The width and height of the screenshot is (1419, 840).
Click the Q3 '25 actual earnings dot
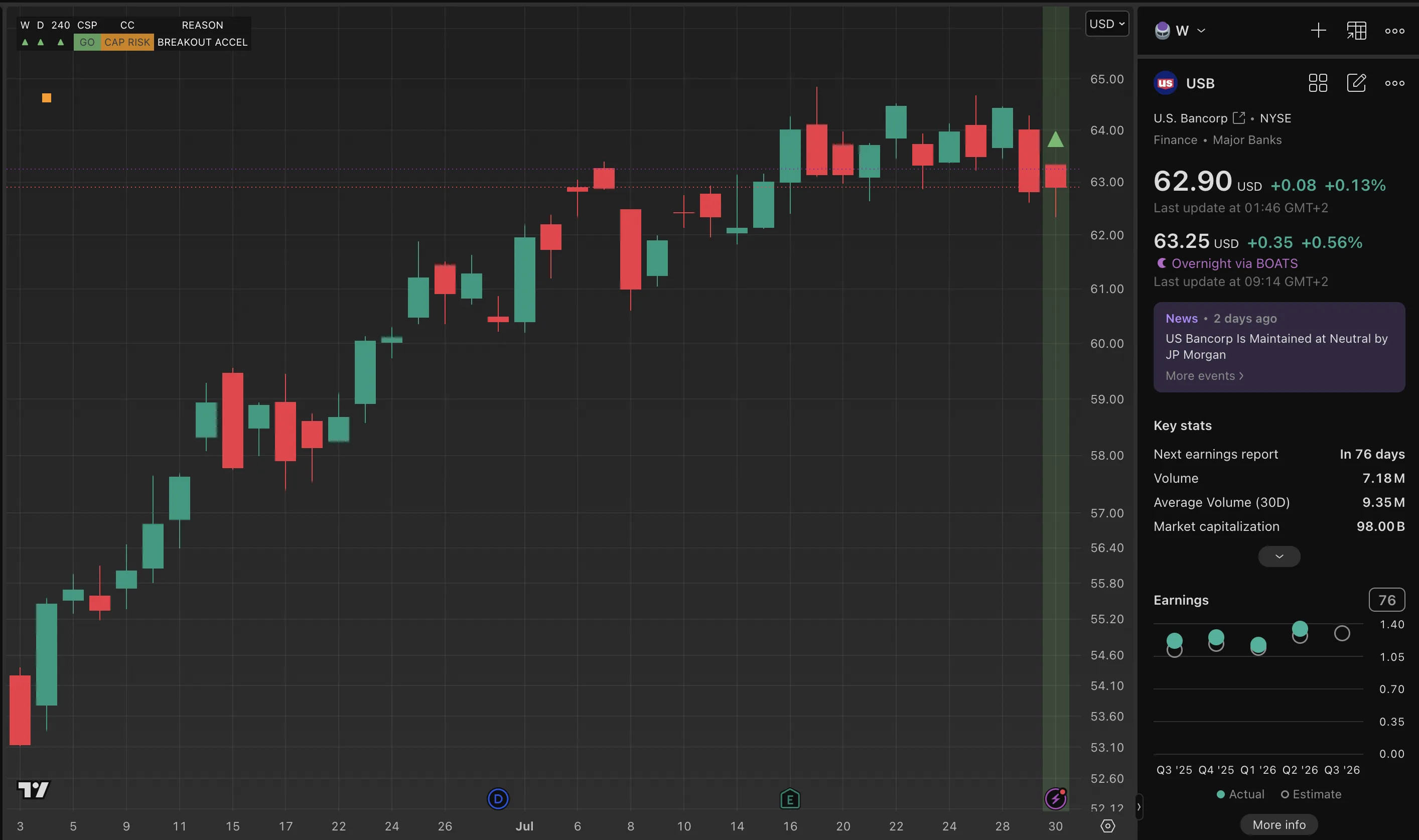[1175, 641]
